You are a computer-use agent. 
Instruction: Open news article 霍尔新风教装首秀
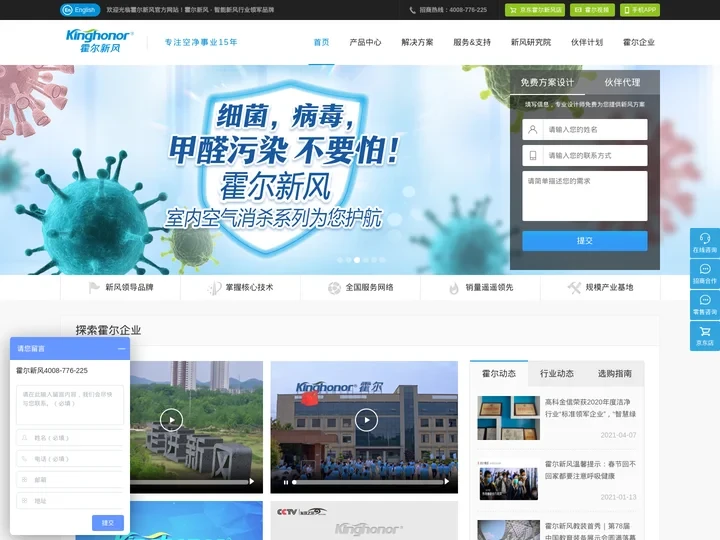(591, 531)
